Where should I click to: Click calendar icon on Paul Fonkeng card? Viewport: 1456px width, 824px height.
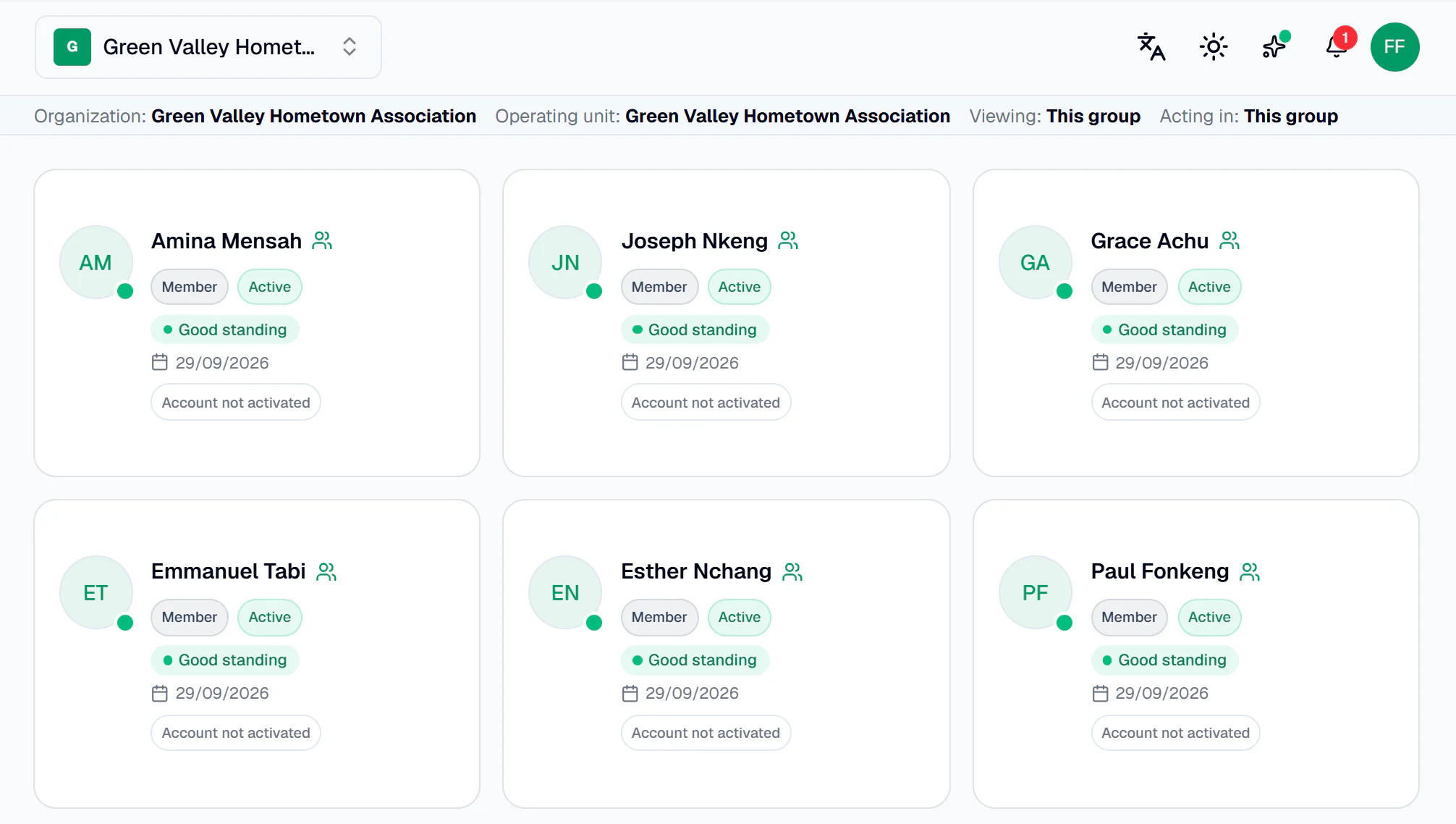[x=1100, y=693]
